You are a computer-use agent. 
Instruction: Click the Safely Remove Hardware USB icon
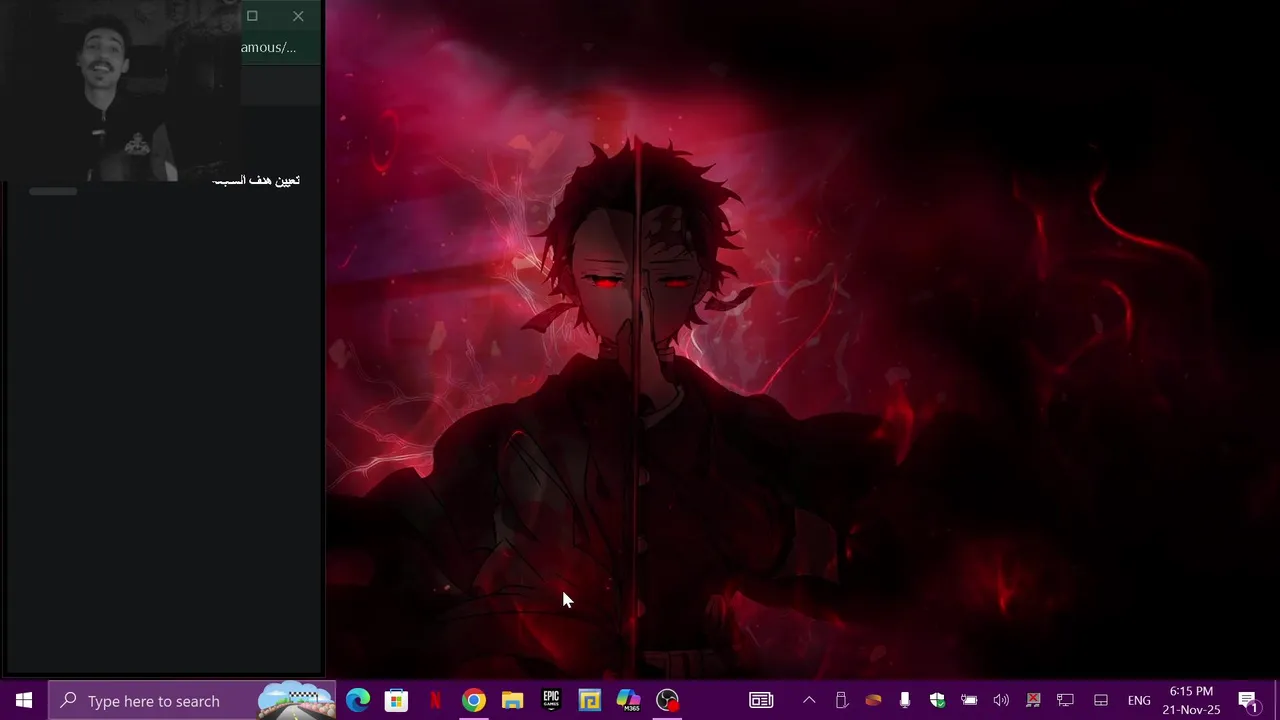841,701
